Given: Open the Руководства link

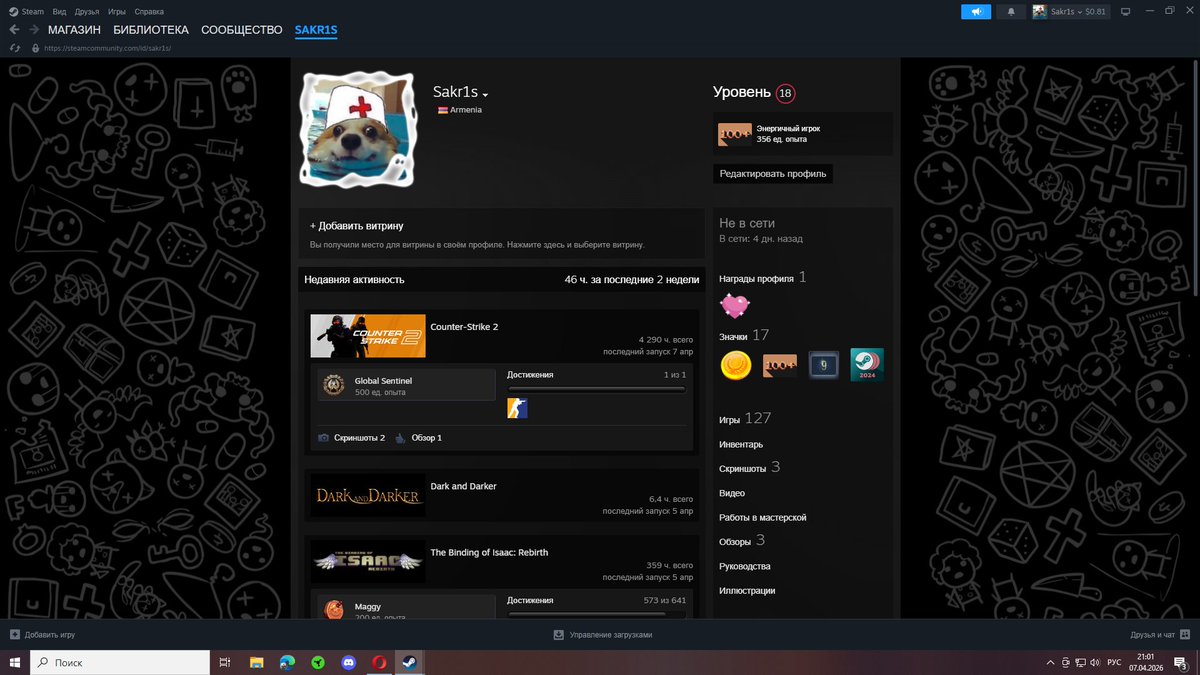Looking at the screenshot, I should [x=744, y=566].
